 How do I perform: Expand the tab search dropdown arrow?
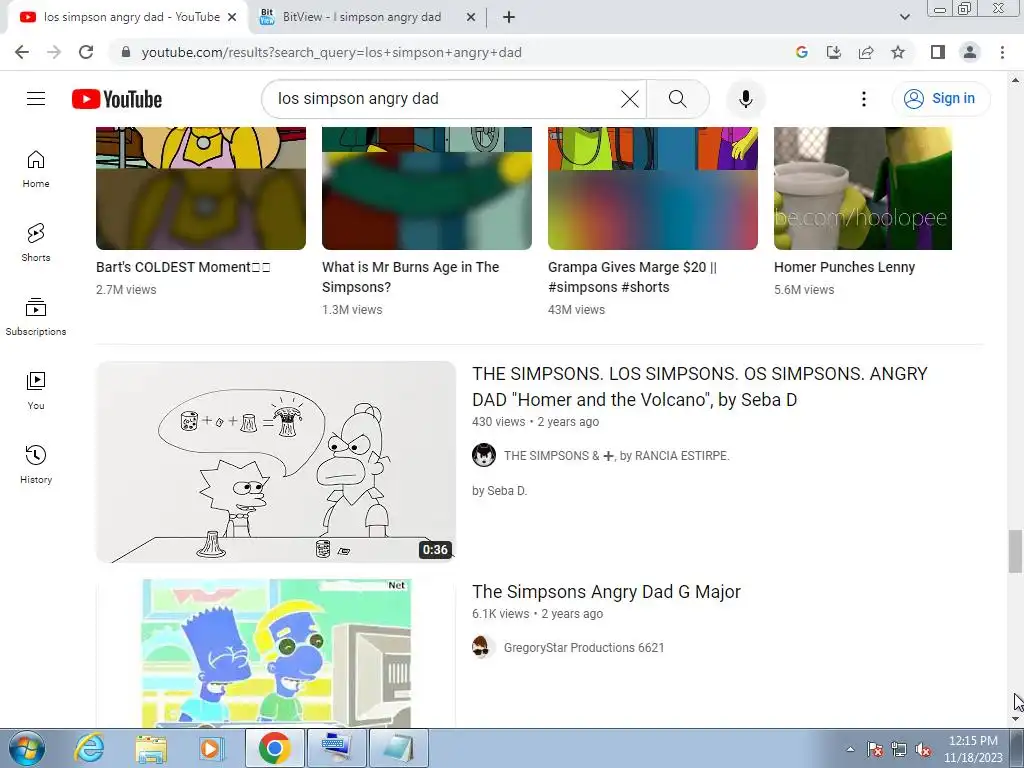[x=904, y=18]
